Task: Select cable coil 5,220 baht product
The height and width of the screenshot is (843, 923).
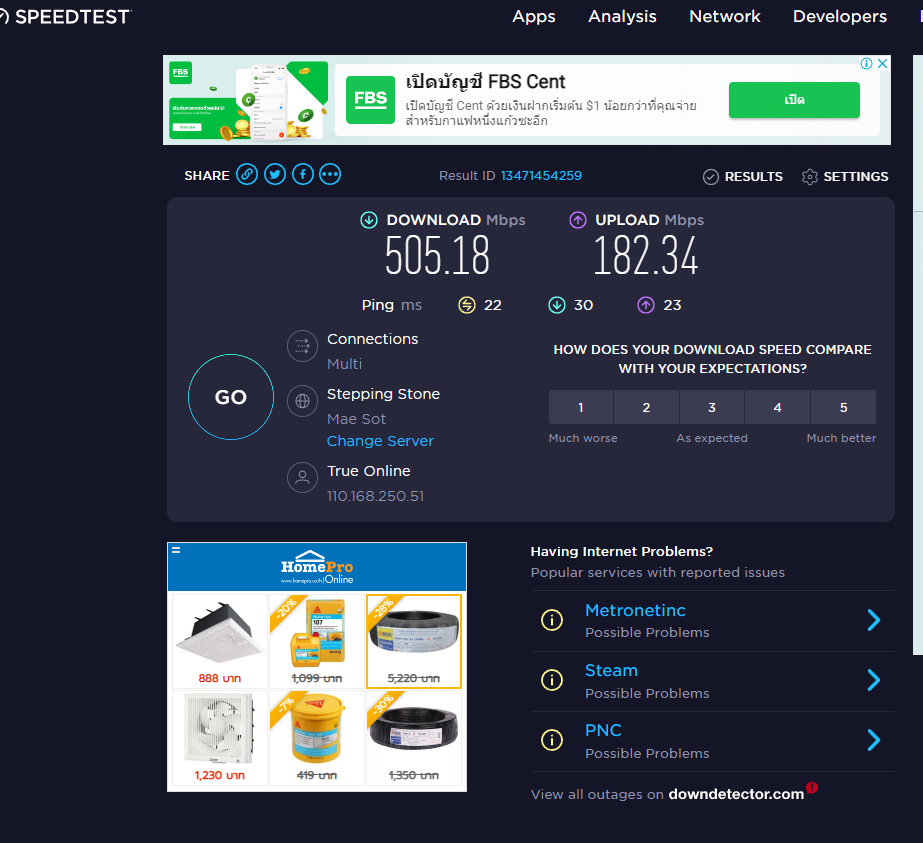Action: pos(414,641)
